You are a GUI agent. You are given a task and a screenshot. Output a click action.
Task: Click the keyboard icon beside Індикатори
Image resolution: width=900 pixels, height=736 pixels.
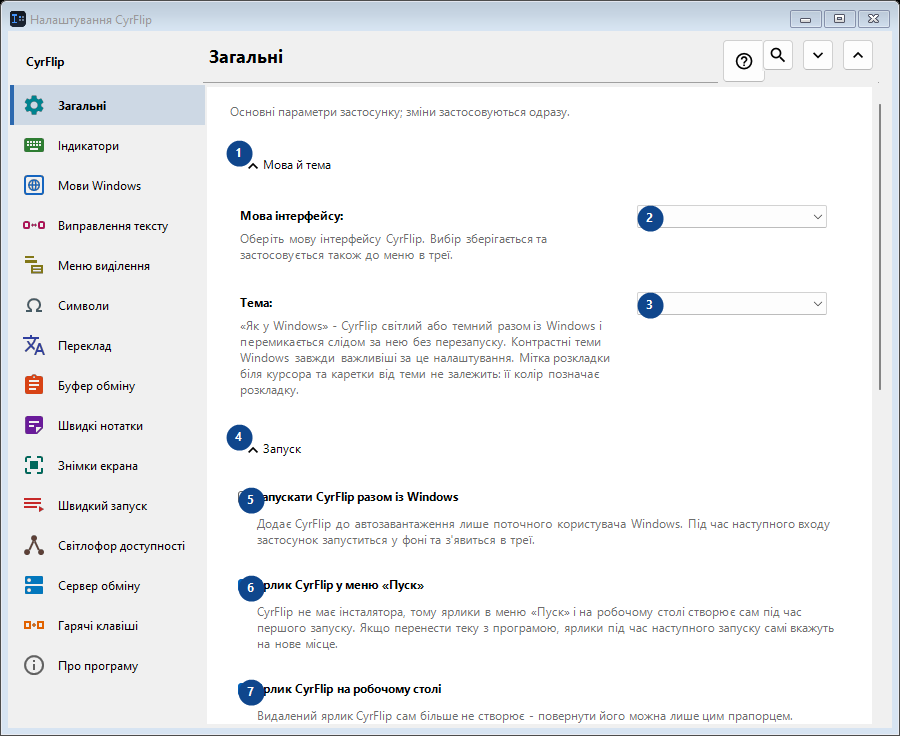tap(34, 146)
